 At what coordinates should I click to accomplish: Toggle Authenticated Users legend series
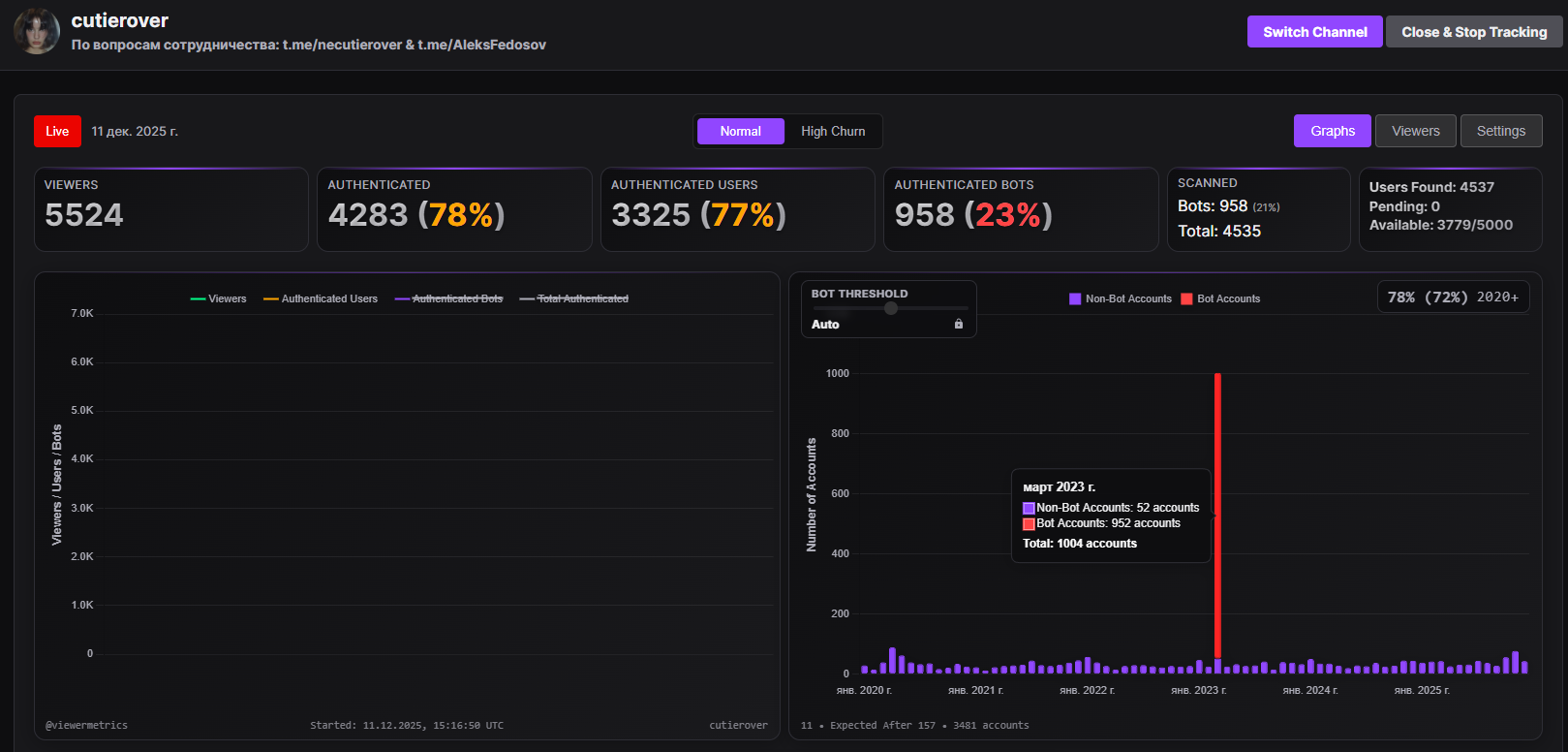tap(321, 298)
